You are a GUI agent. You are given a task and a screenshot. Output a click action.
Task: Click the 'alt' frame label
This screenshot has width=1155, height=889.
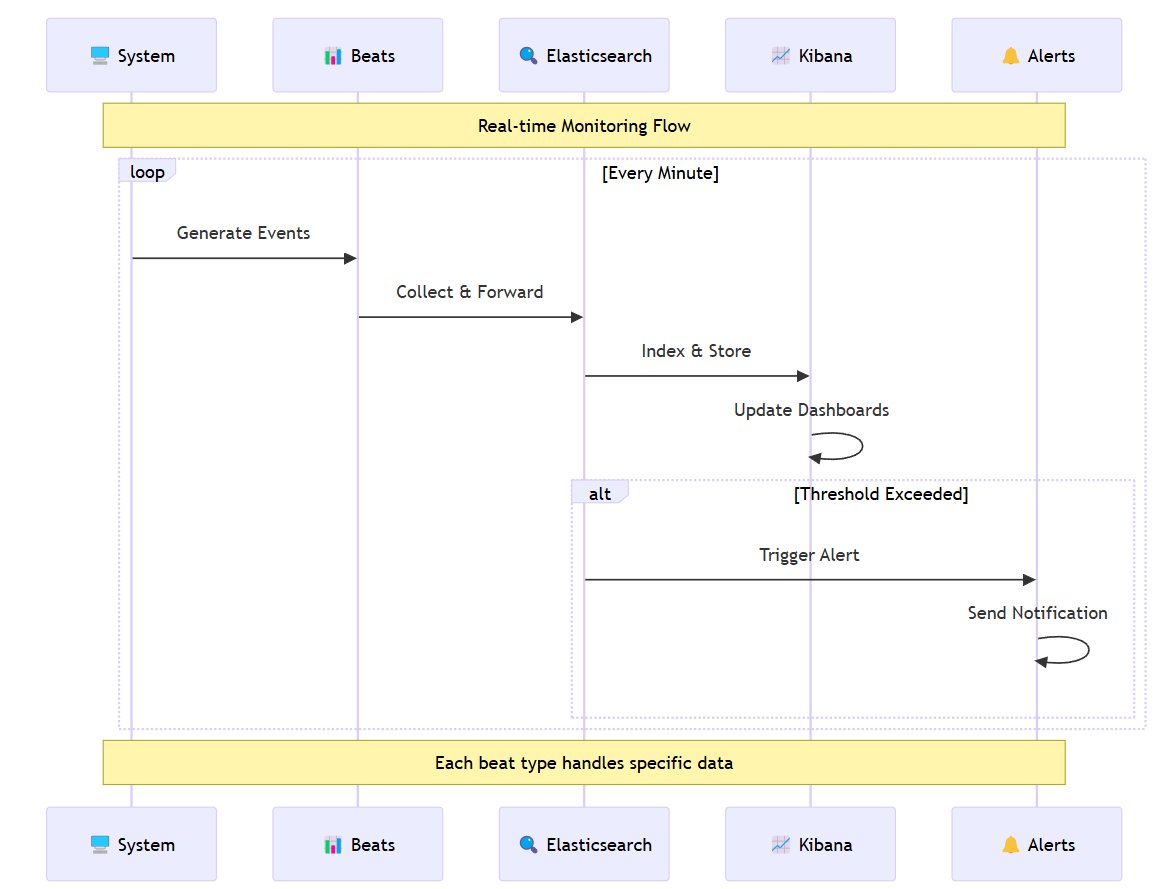click(x=600, y=492)
